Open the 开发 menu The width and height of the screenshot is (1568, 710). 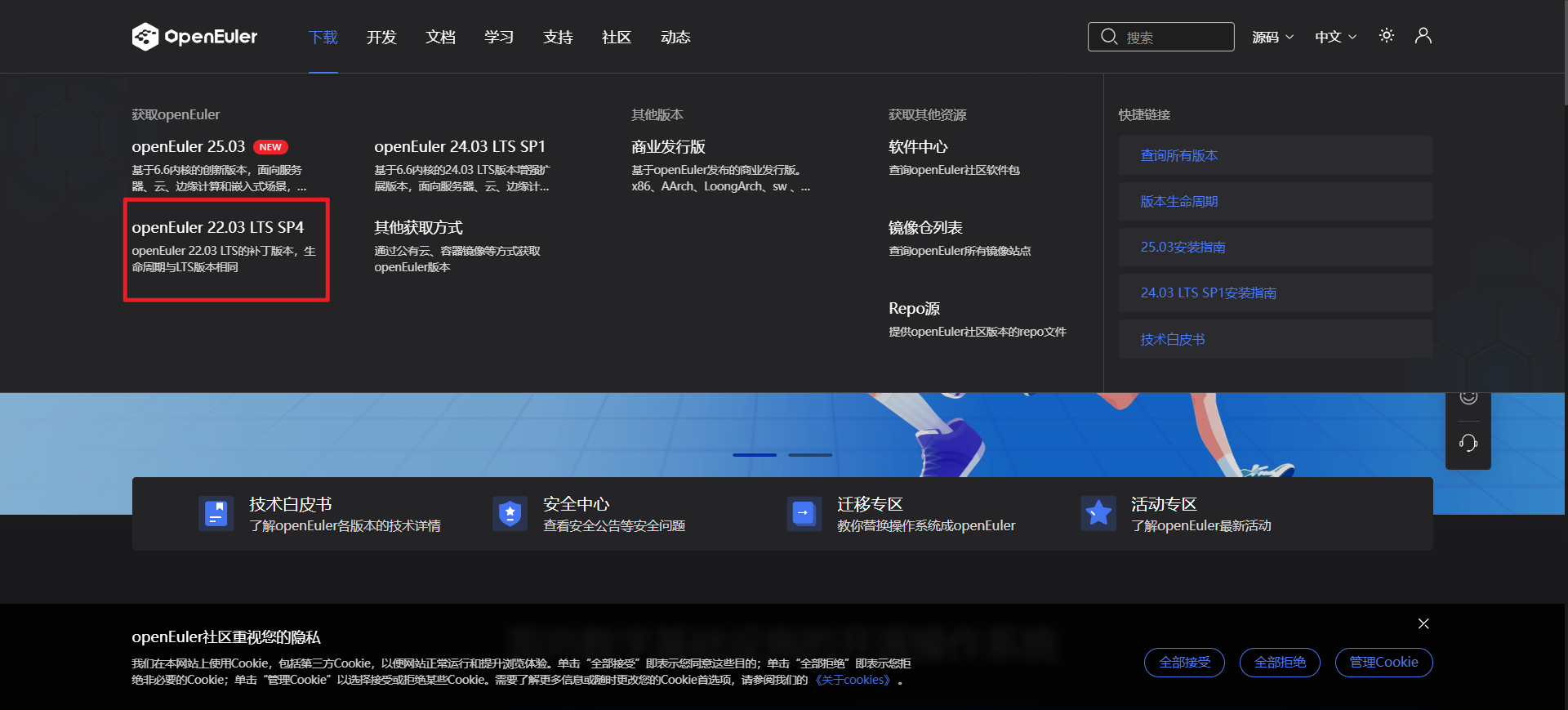point(381,37)
